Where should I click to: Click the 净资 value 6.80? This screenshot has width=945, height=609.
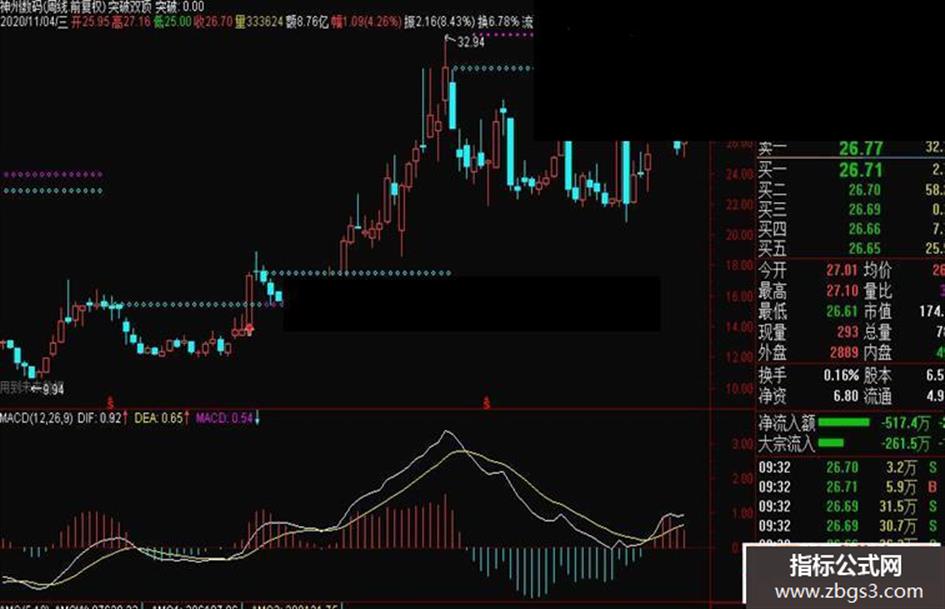[846, 396]
